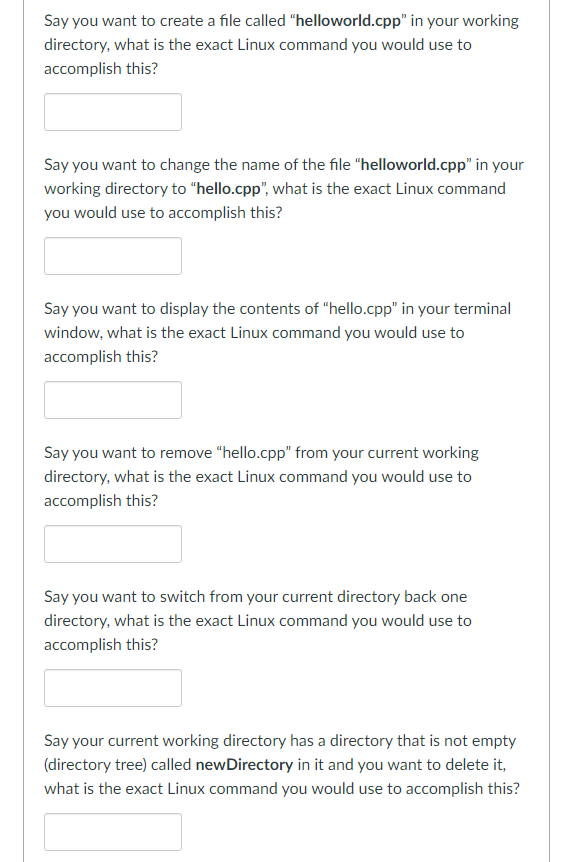579x862 pixels.
Task: Click bold "helloworld.cpp" in the create file question
Action: 349,21
